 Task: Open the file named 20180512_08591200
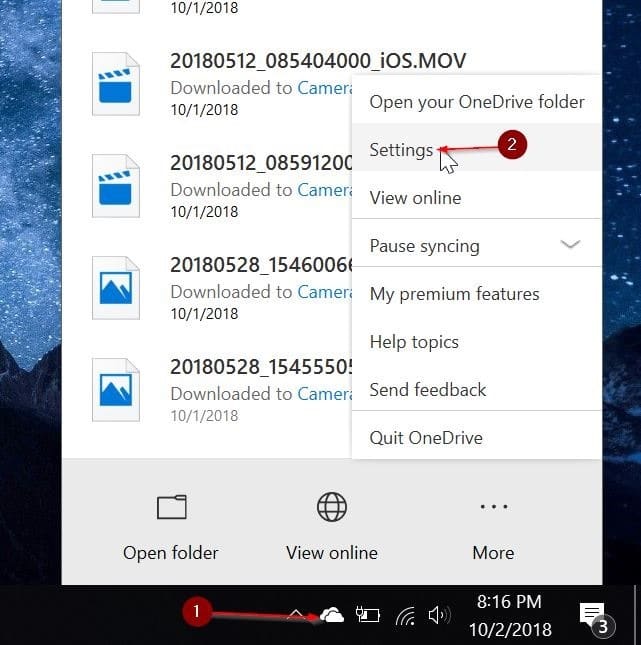[x=261, y=163]
